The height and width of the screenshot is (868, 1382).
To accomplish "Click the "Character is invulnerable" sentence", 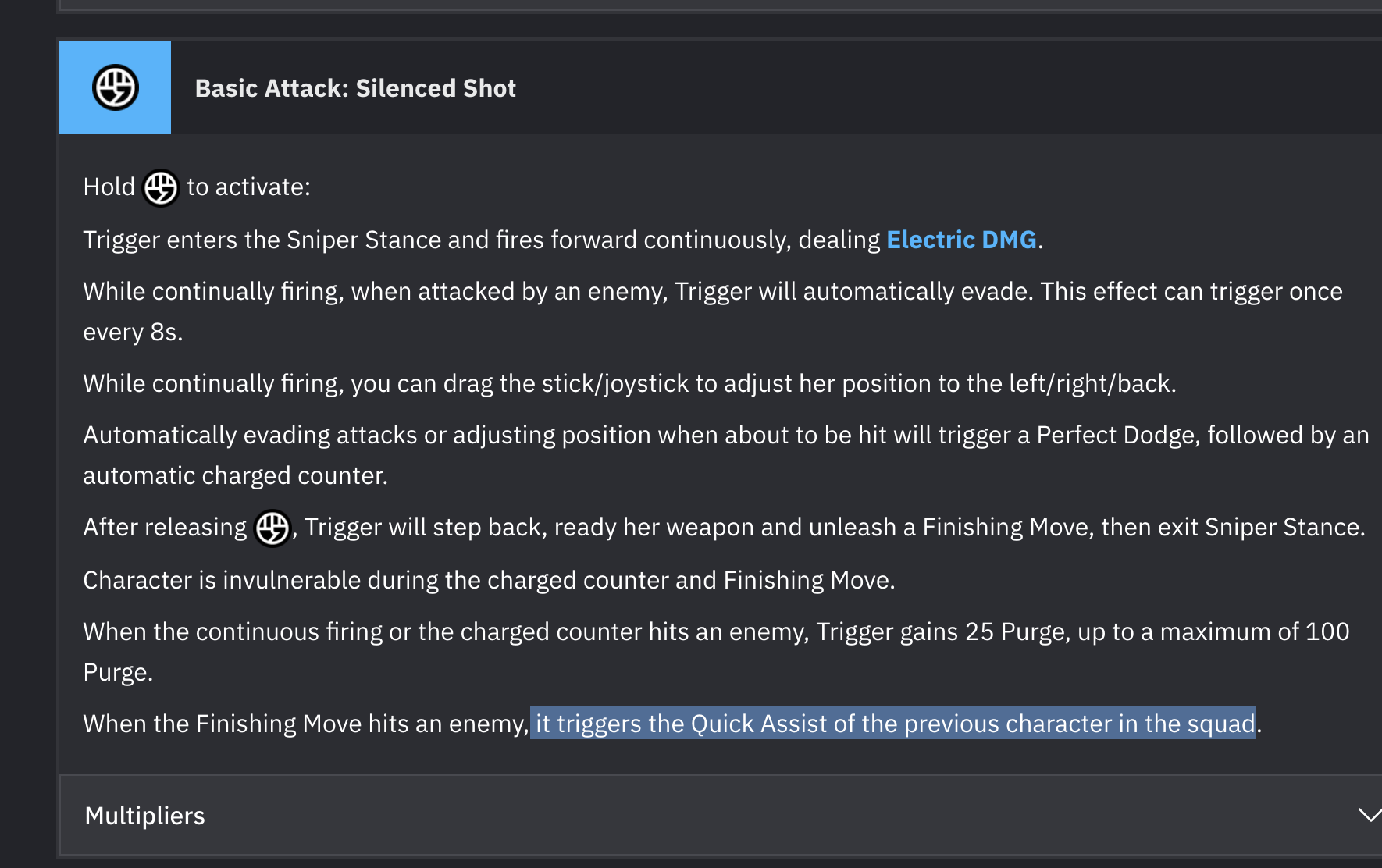I will coord(489,580).
